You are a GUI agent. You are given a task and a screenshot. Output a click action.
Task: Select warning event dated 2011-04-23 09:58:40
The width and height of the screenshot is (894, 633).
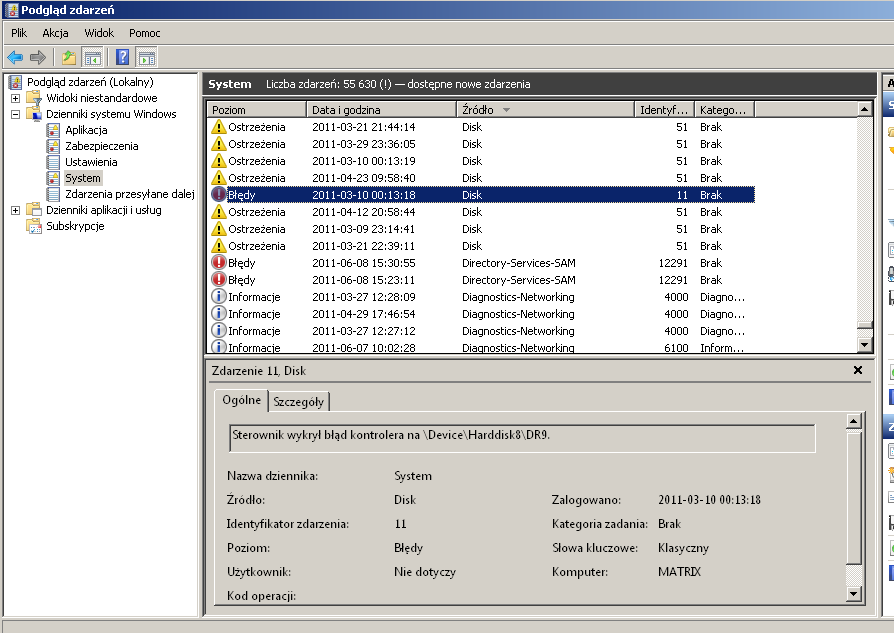tap(482, 178)
